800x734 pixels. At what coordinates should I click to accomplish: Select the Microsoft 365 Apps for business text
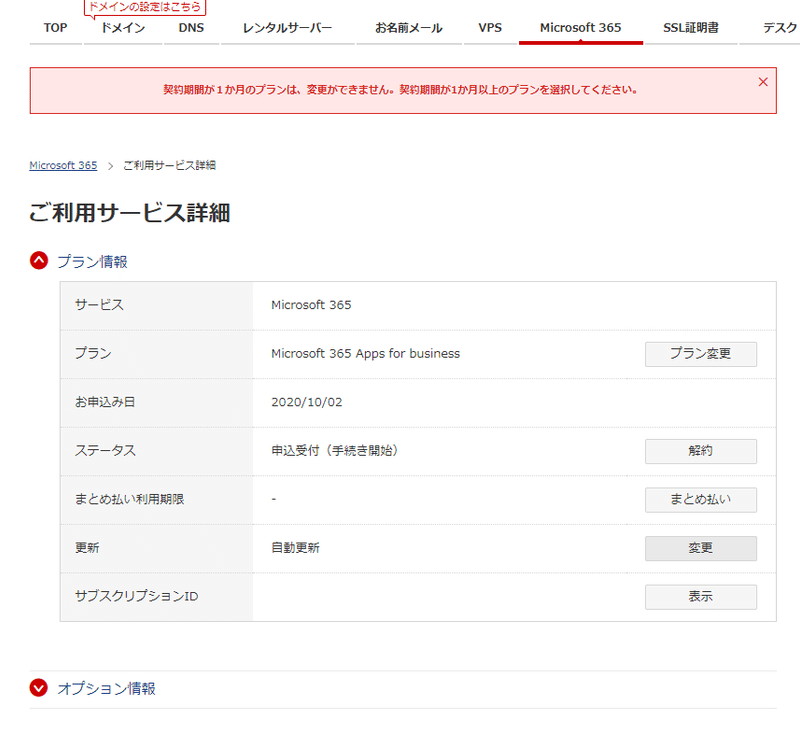[x=365, y=353]
